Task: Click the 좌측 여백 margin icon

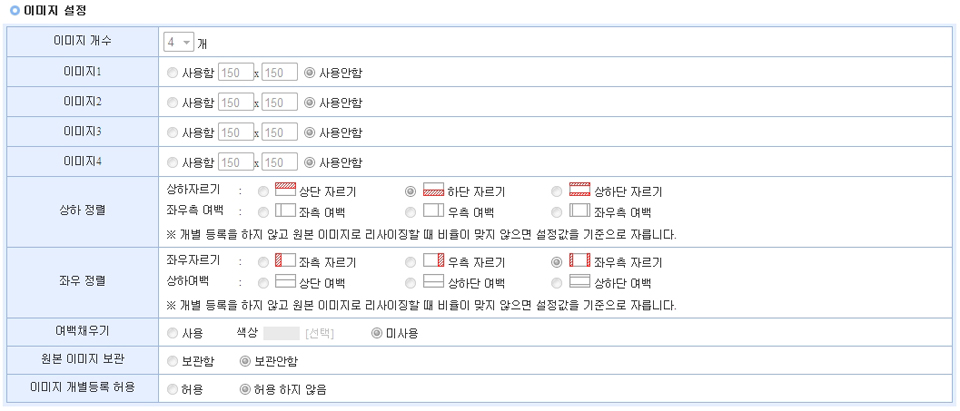Action: [285, 211]
